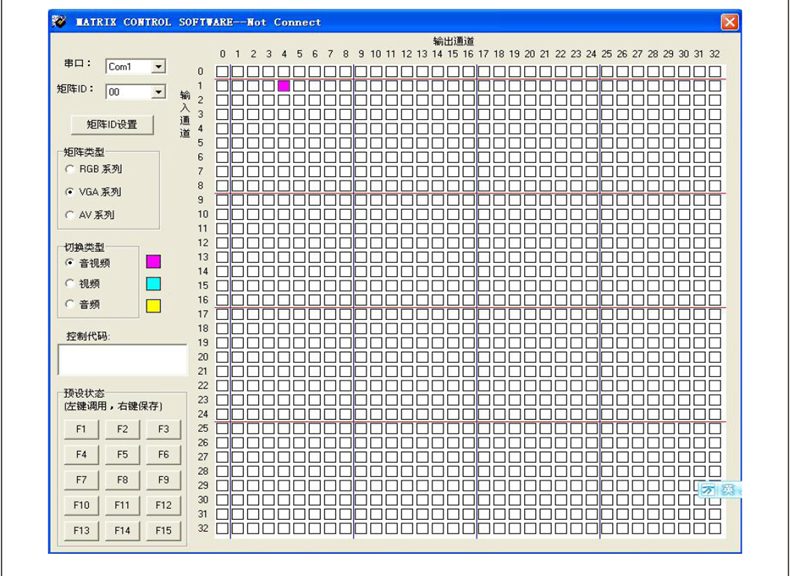The image size is (790, 576).
Task: Click the yellow audio color swatch
Action: 153,306
